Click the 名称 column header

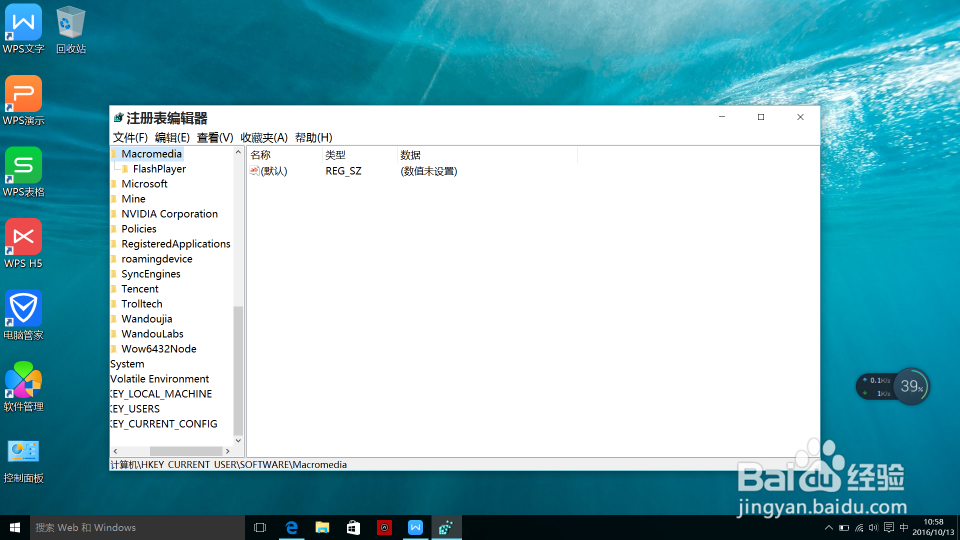pos(284,155)
